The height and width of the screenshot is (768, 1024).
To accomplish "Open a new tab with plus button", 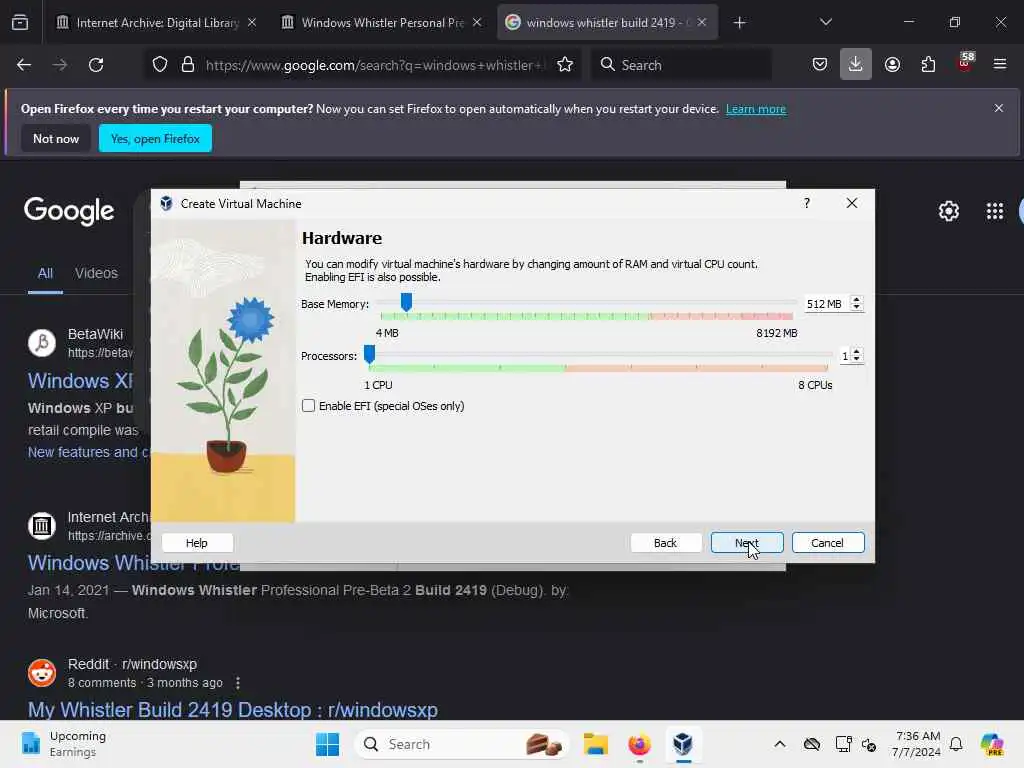I will [739, 23].
